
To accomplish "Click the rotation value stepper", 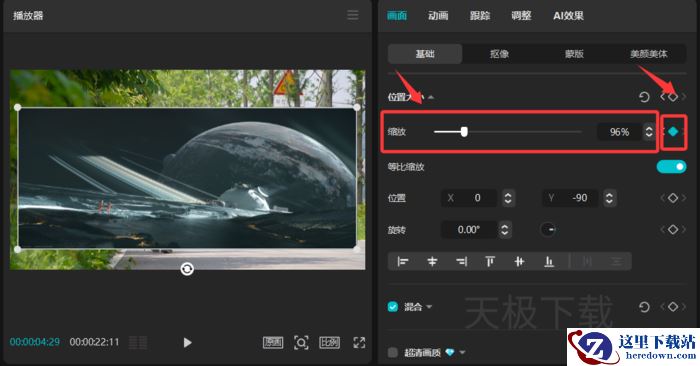I will click(x=504, y=229).
